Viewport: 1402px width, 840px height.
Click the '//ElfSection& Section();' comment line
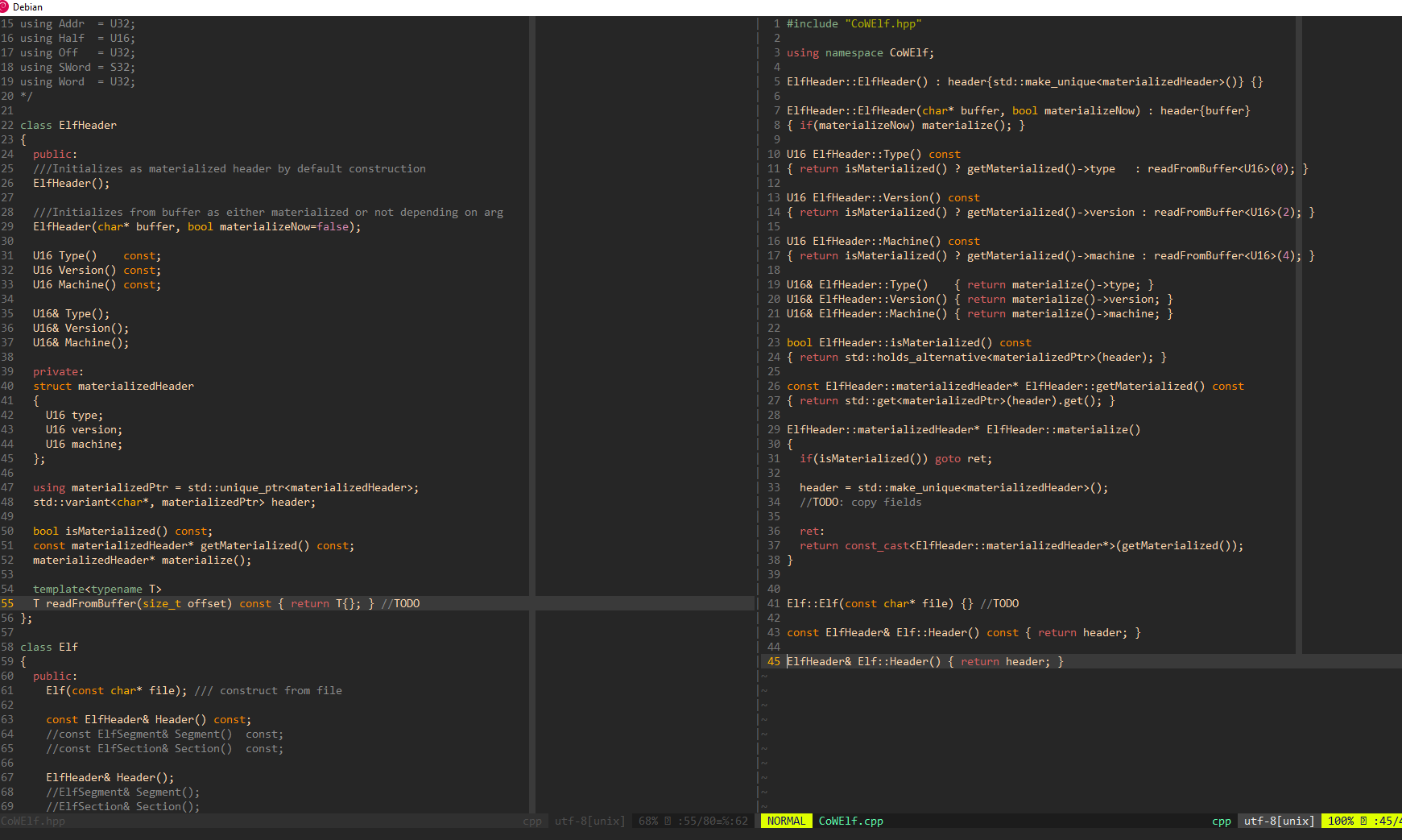click(122, 806)
